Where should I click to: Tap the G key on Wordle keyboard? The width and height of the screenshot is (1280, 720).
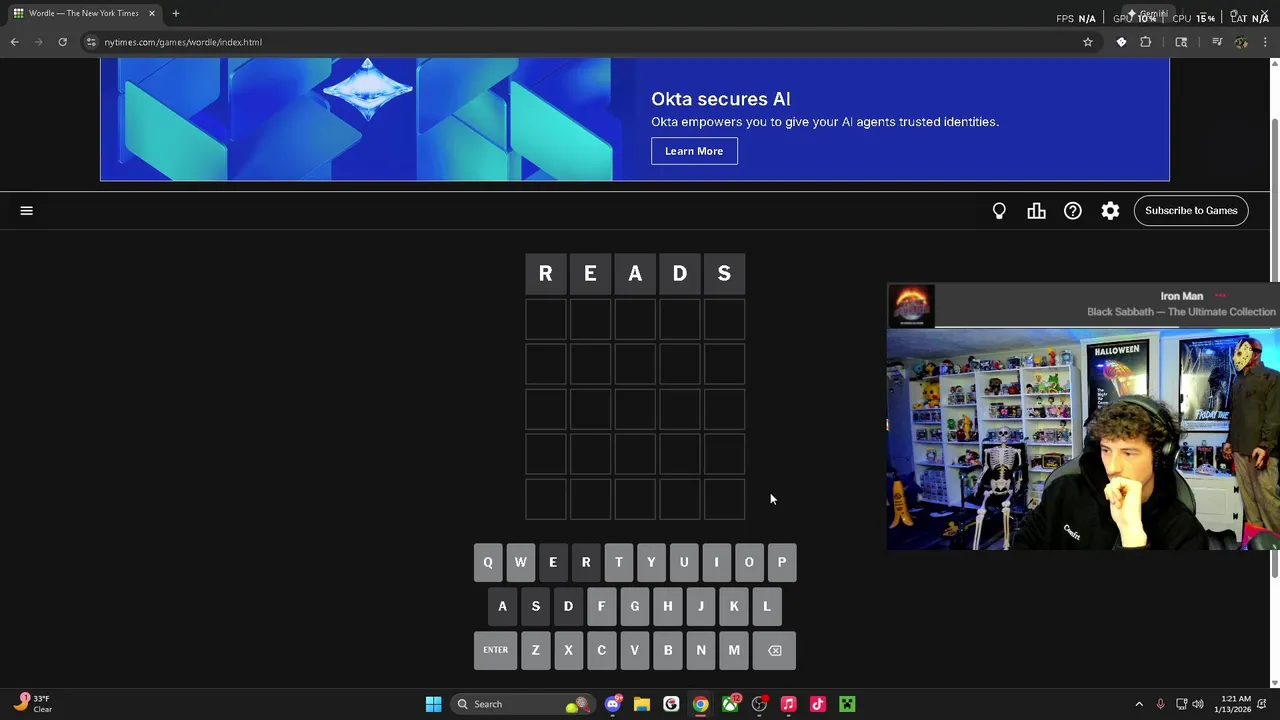point(634,607)
